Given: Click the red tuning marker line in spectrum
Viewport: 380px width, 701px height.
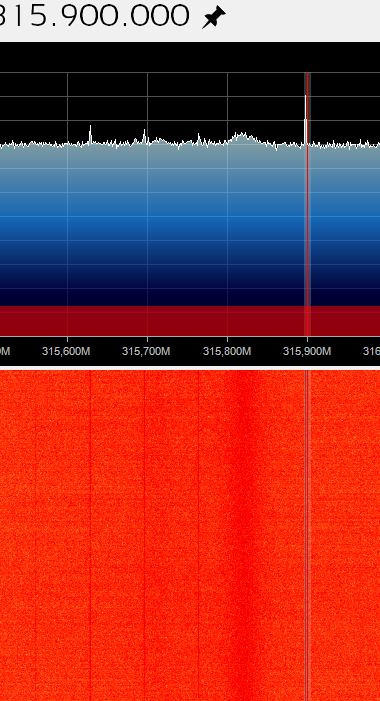Looking at the screenshot, I should click(x=308, y=204).
